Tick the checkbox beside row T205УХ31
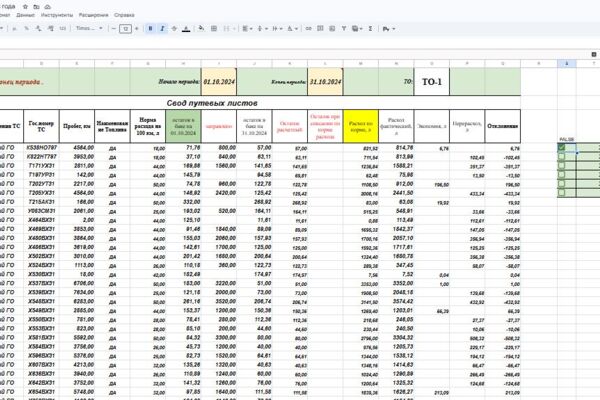The width and height of the screenshot is (600, 400). click(x=561, y=193)
